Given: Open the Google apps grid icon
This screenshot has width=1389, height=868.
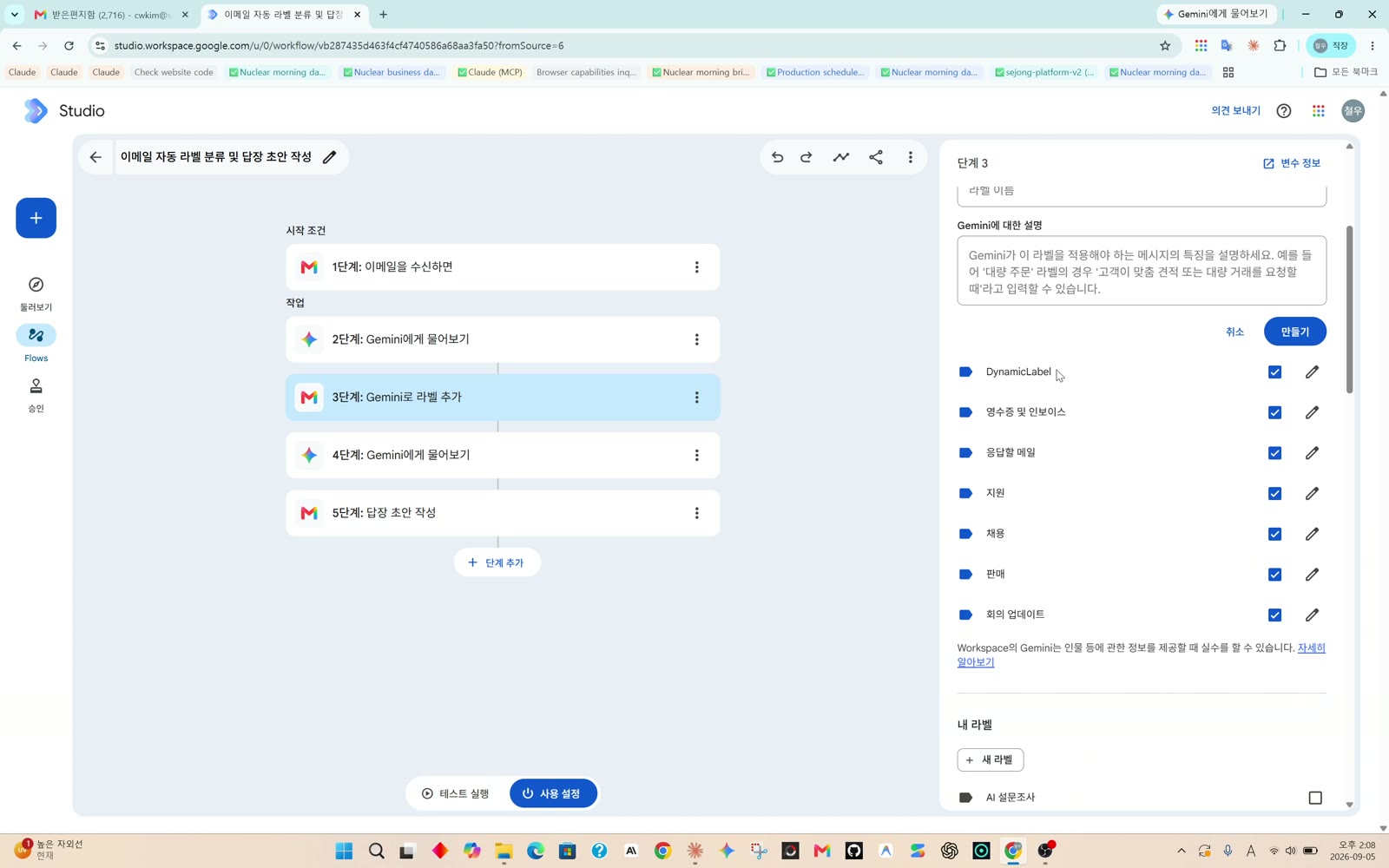Looking at the screenshot, I should [1319, 111].
